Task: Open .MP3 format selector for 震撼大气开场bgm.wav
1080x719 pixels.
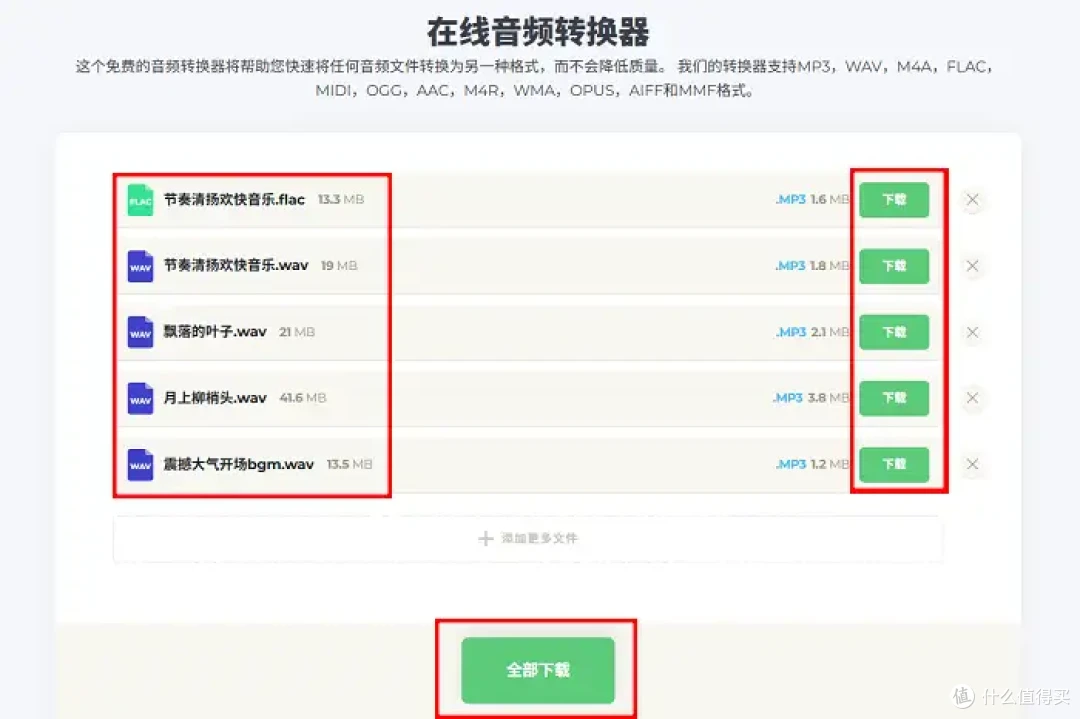Action: click(791, 464)
